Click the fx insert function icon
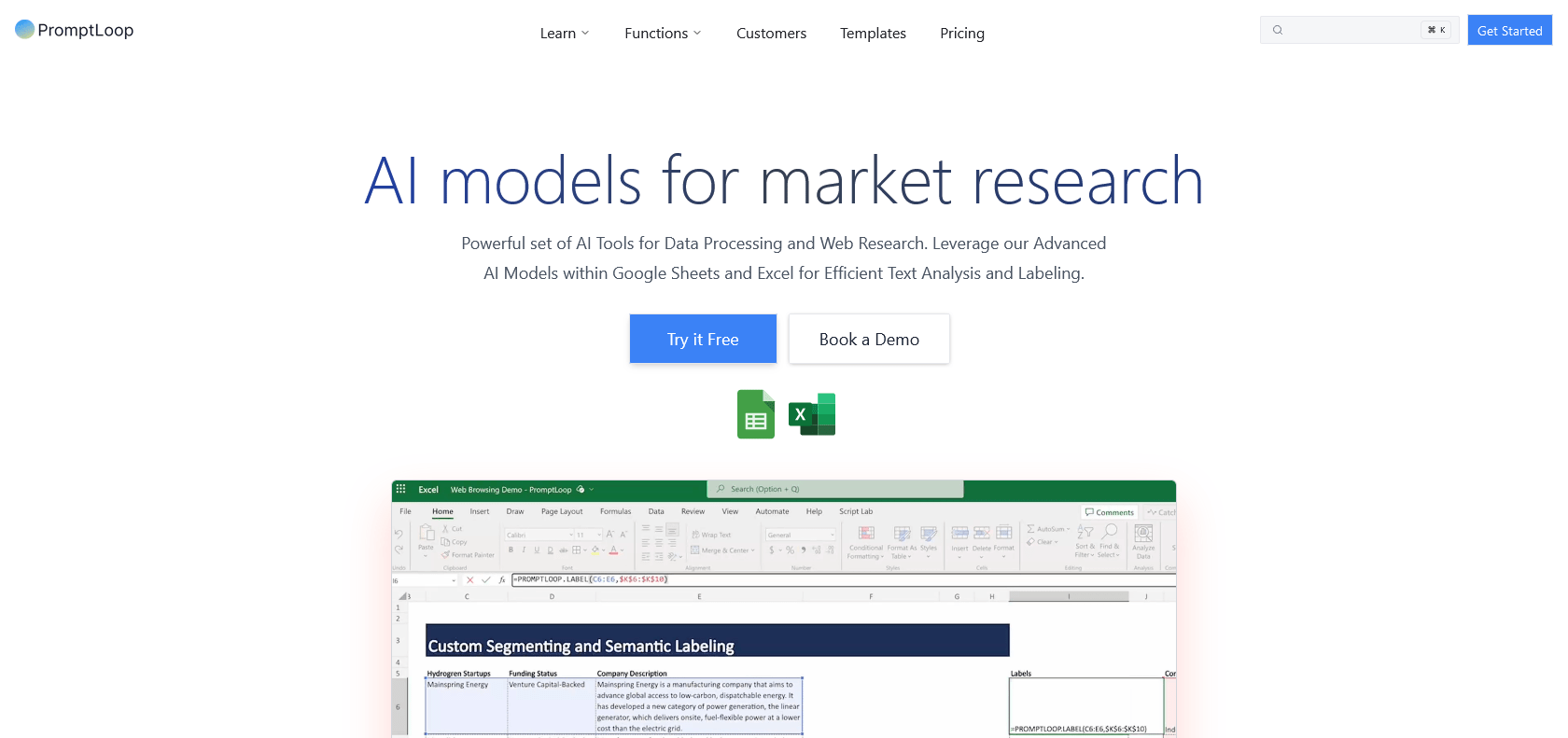This screenshot has height=738, width=1568. coord(502,579)
